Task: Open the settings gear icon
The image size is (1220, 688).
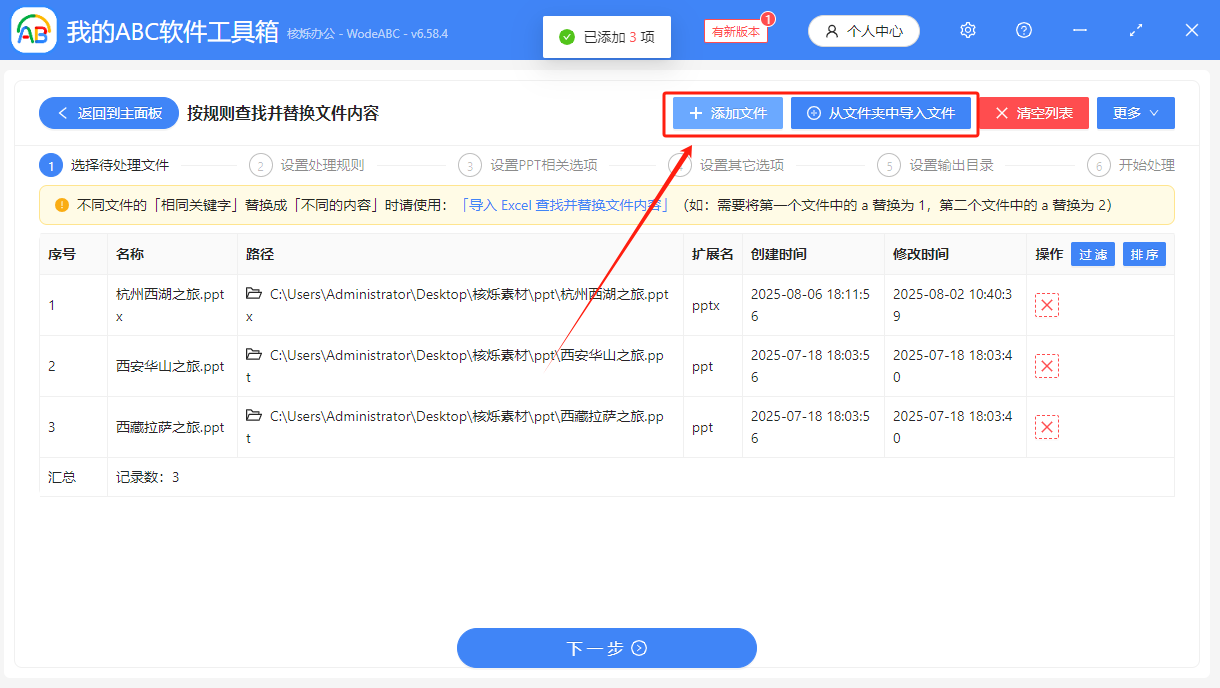Action: (x=967, y=30)
